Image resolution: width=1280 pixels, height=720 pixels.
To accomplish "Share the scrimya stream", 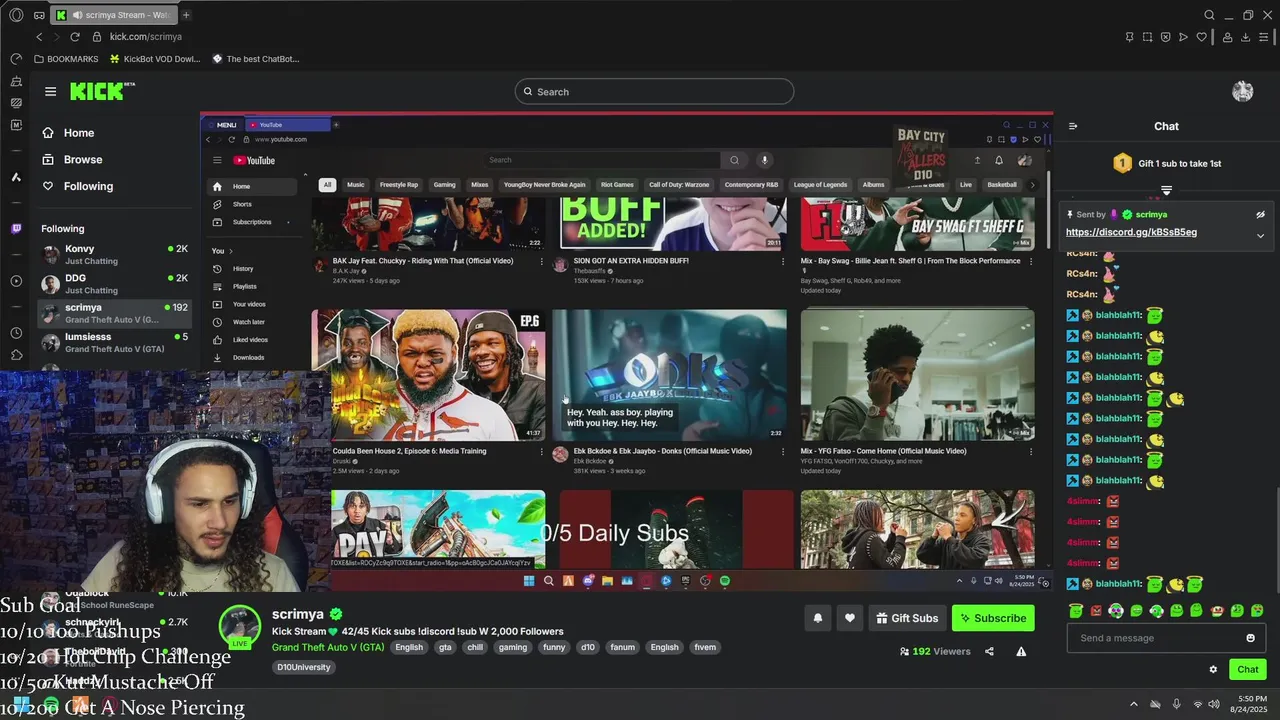I will point(989,651).
